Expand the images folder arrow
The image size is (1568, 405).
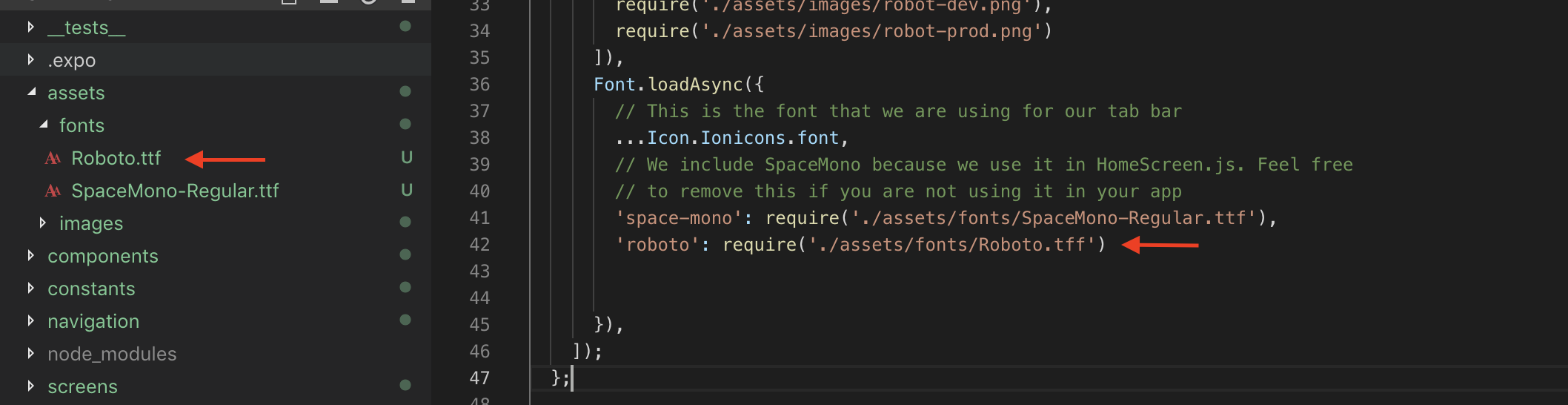click(x=42, y=223)
